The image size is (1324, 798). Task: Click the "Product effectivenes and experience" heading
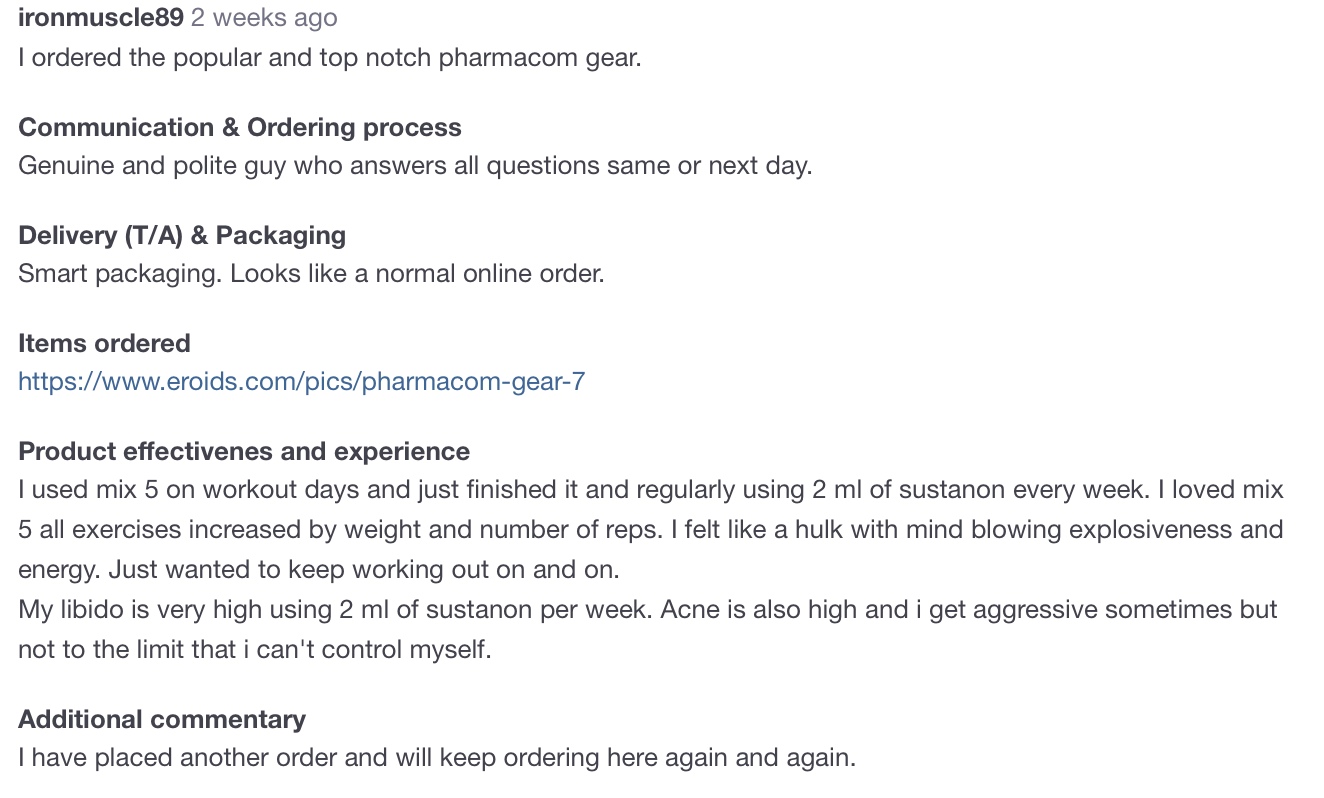(x=244, y=451)
